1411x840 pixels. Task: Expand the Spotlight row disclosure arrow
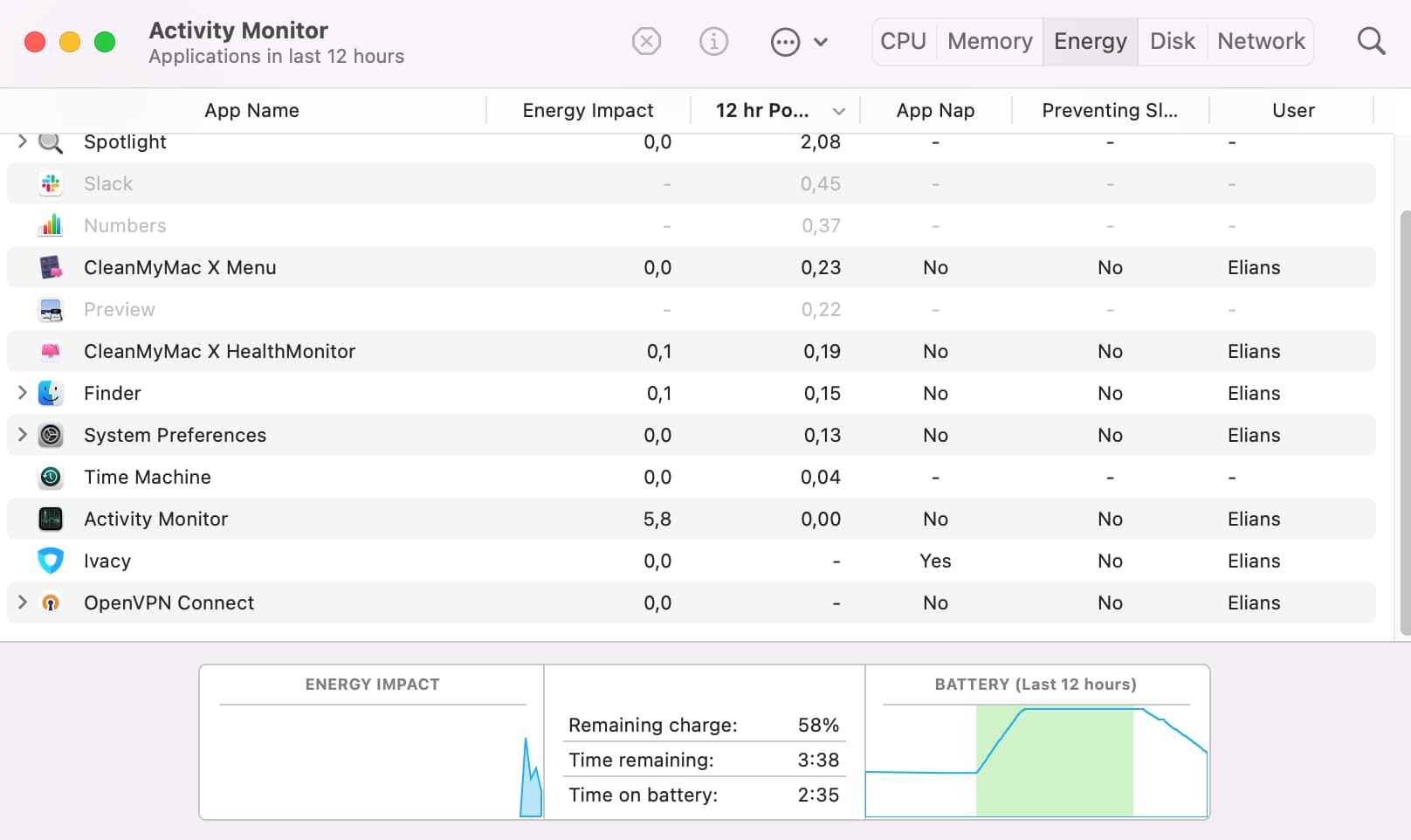click(x=22, y=141)
